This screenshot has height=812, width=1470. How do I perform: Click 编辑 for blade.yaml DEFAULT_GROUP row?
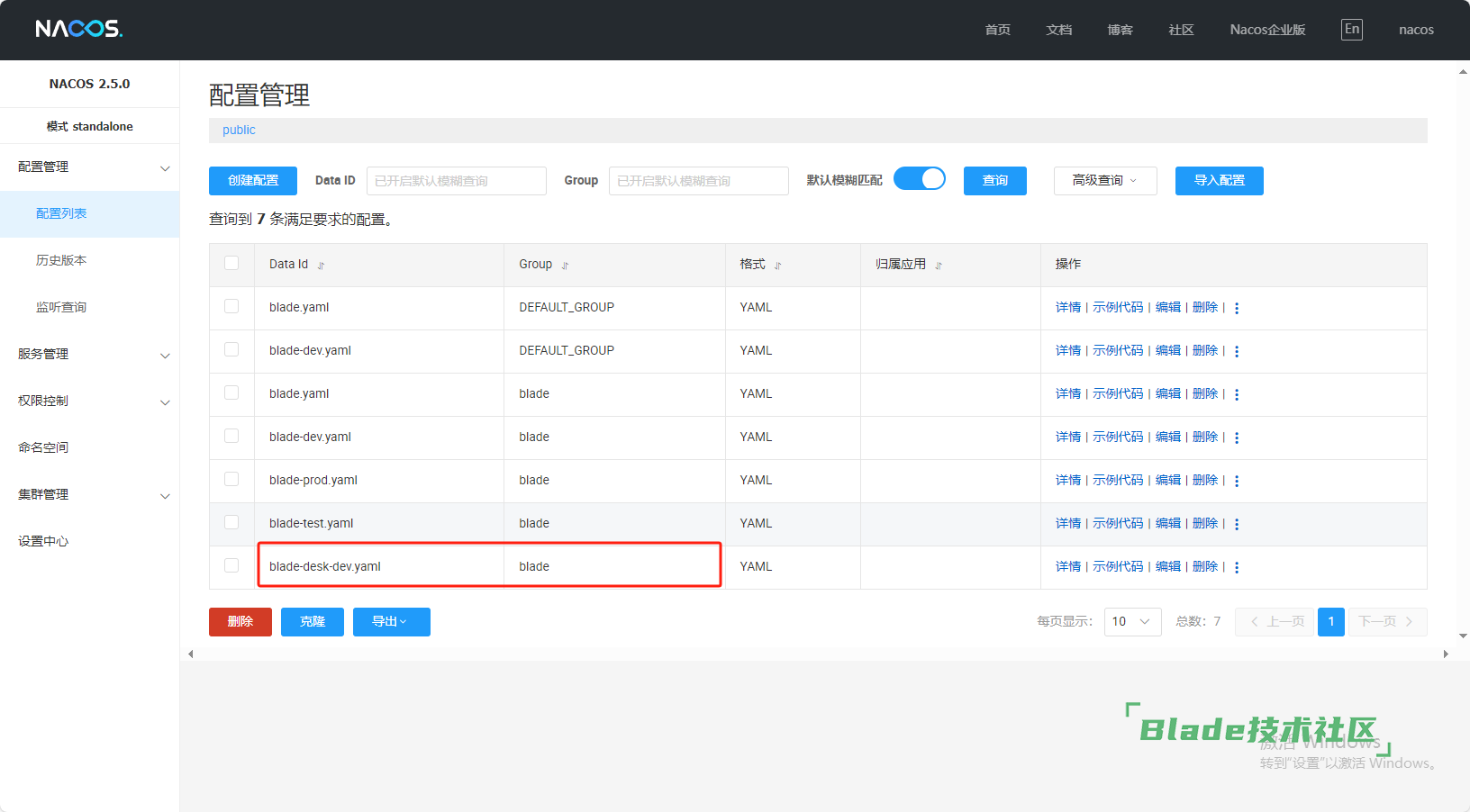pos(1168,308)
